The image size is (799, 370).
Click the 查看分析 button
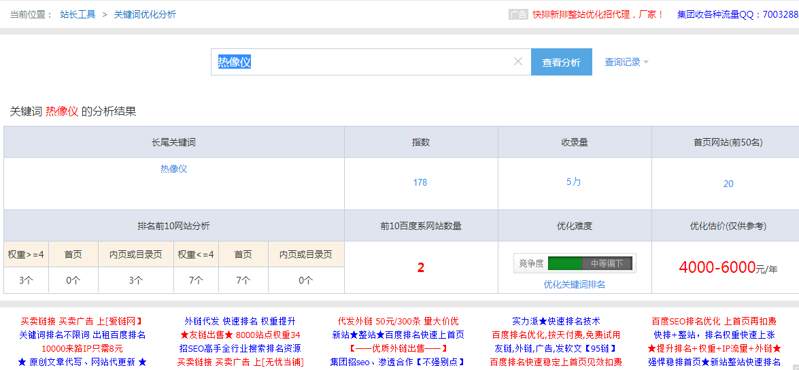pos(561,62)
